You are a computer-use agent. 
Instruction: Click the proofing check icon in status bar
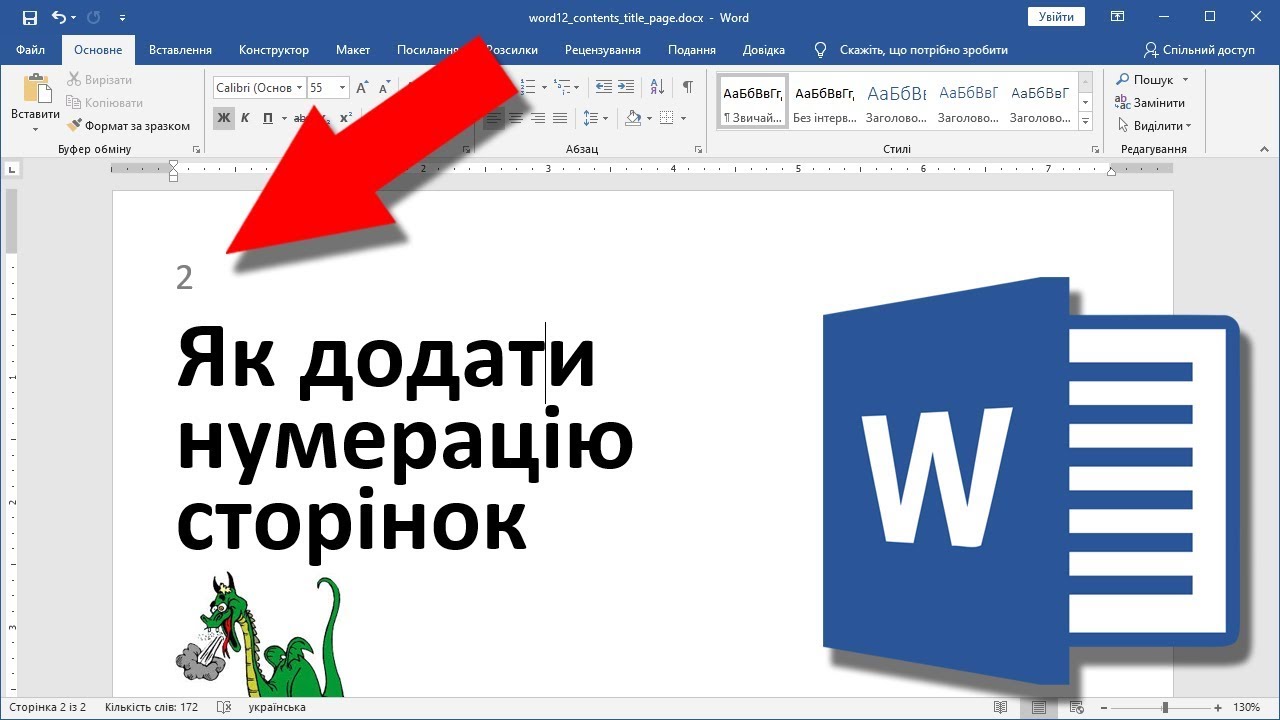(x=223, y=707)
